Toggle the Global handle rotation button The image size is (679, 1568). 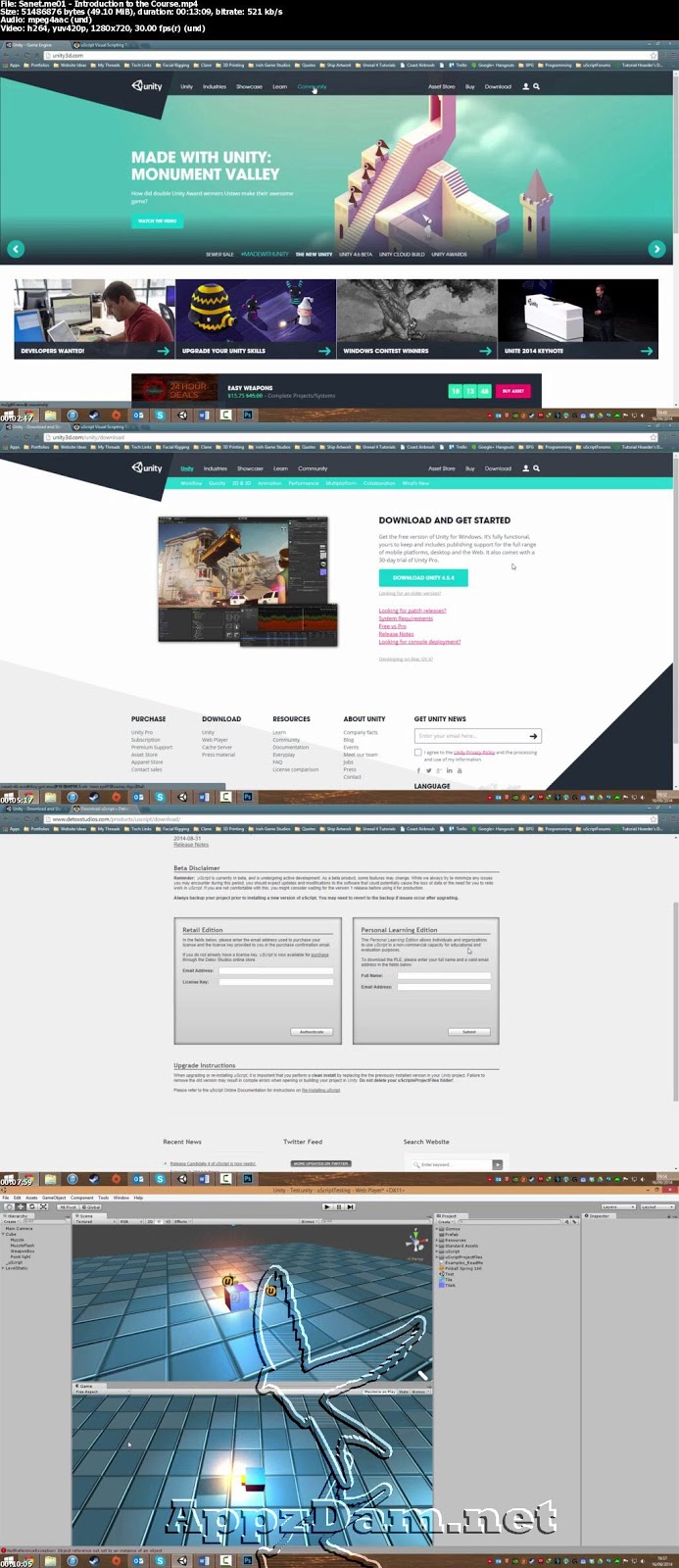tap(90, 1207)
